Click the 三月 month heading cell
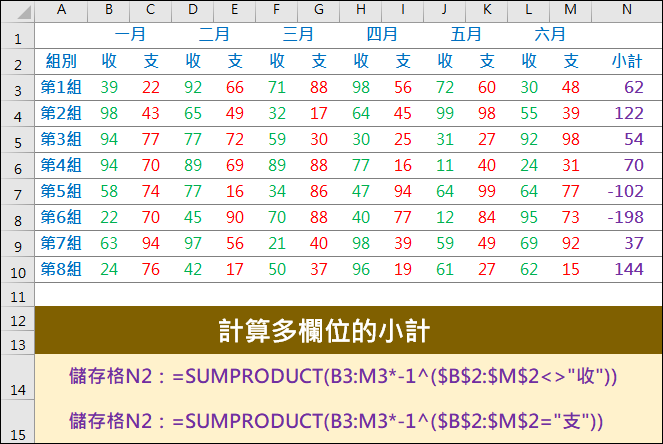 point(298,35)
